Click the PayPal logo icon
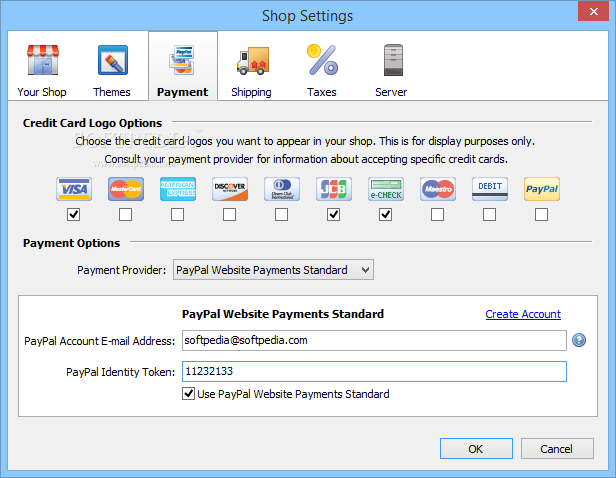 point(542,189)
